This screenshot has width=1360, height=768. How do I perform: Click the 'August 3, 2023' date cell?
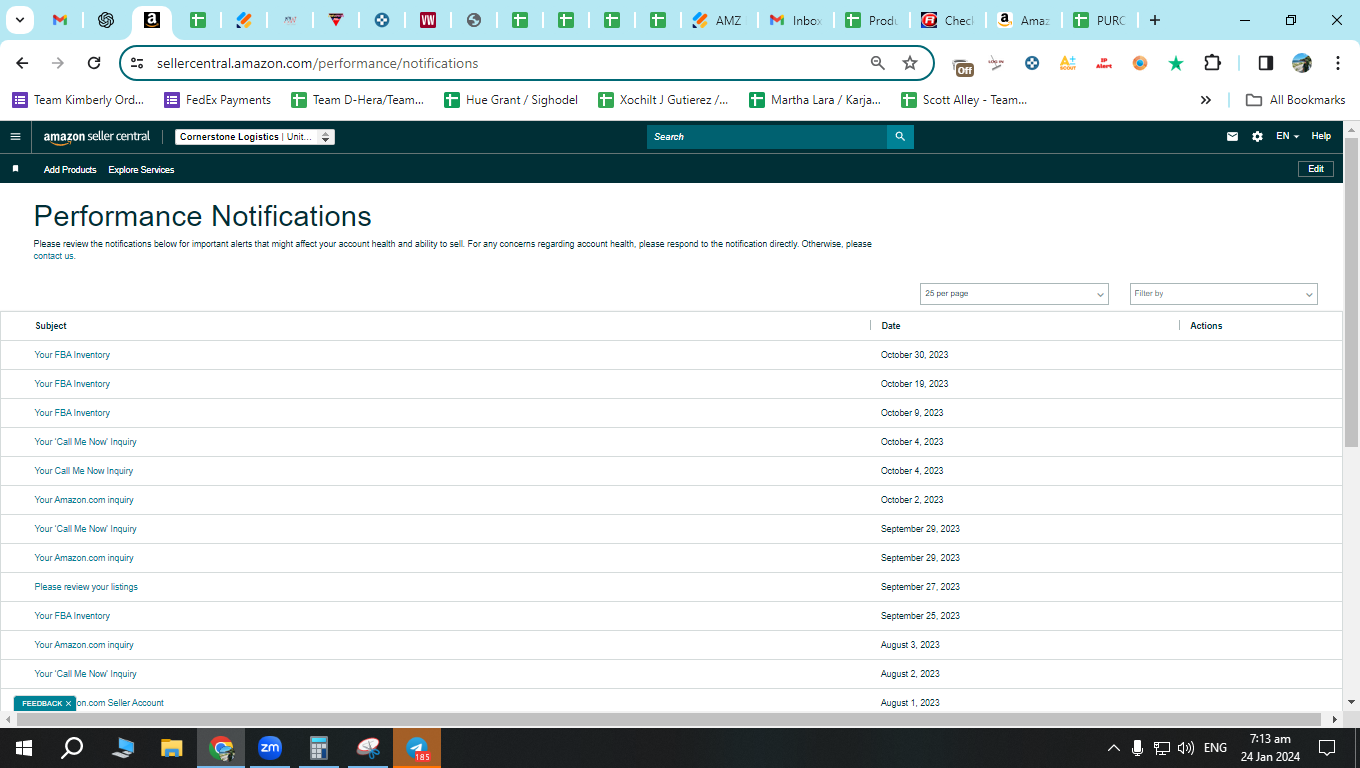[x=910, y=645]
